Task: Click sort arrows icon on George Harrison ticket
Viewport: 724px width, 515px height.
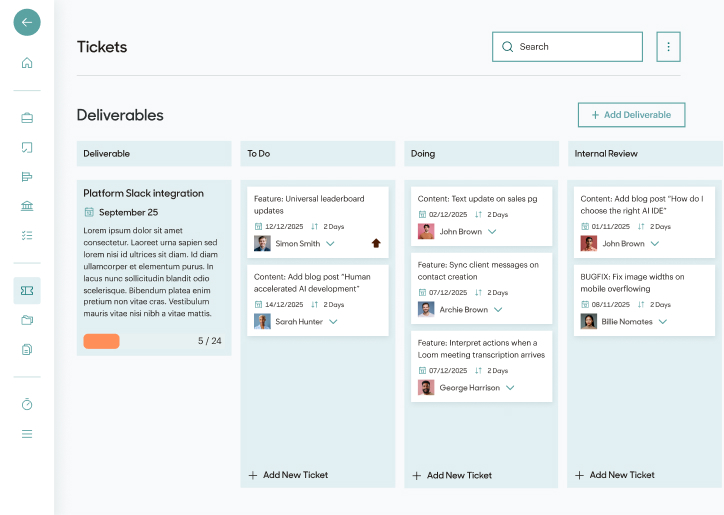Action: coord(478,370)
